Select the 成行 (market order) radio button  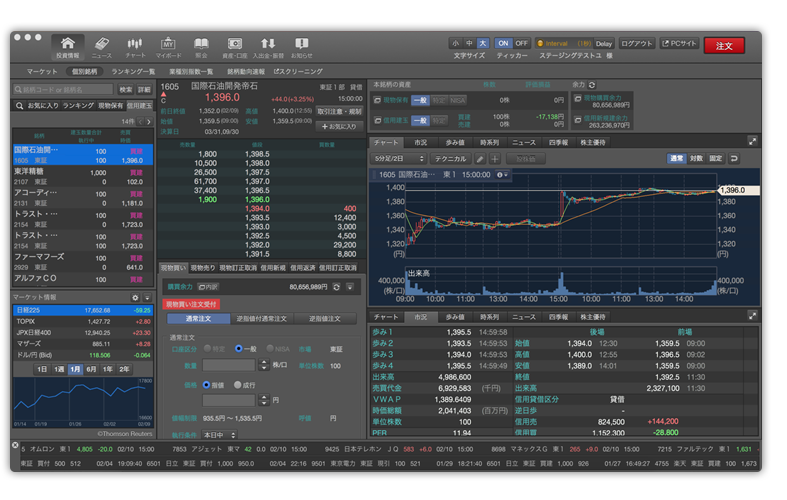point(238,384)
